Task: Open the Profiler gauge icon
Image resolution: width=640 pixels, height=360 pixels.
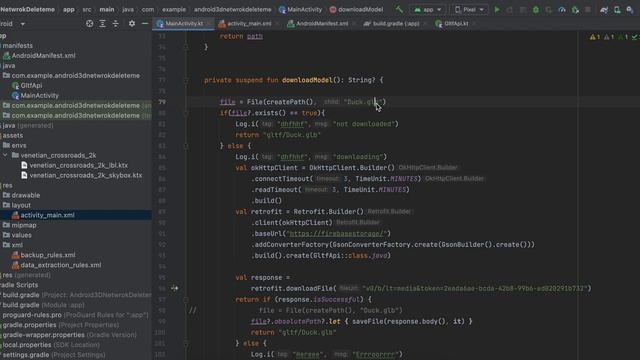Action: 562,9
